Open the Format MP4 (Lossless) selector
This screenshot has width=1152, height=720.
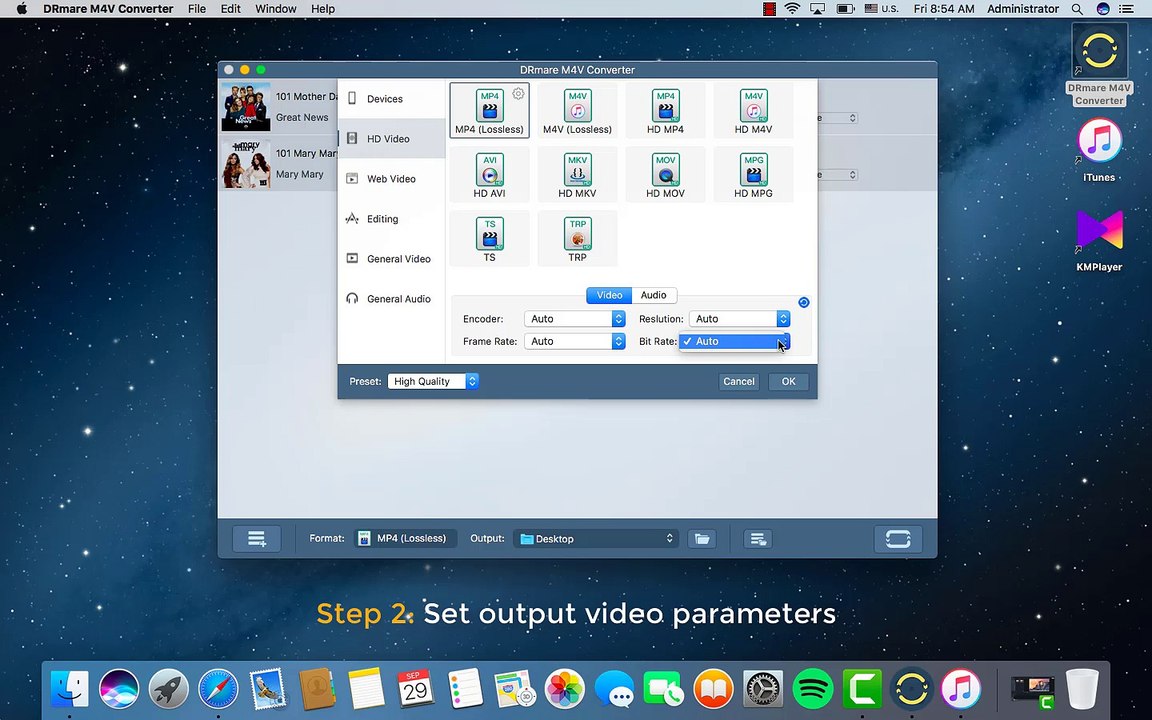405,539
